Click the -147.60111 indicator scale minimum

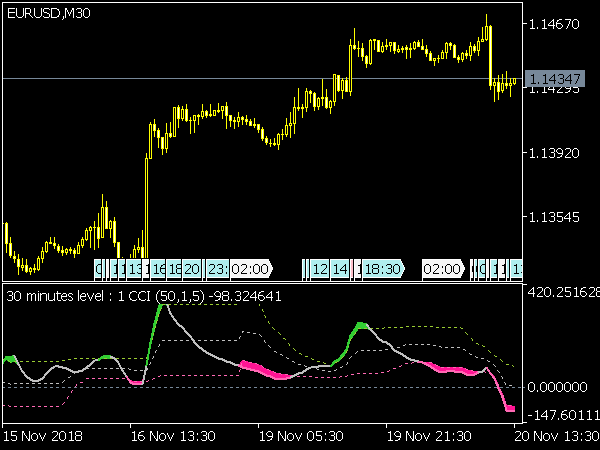pyautogui.click(x=563, y=415)
